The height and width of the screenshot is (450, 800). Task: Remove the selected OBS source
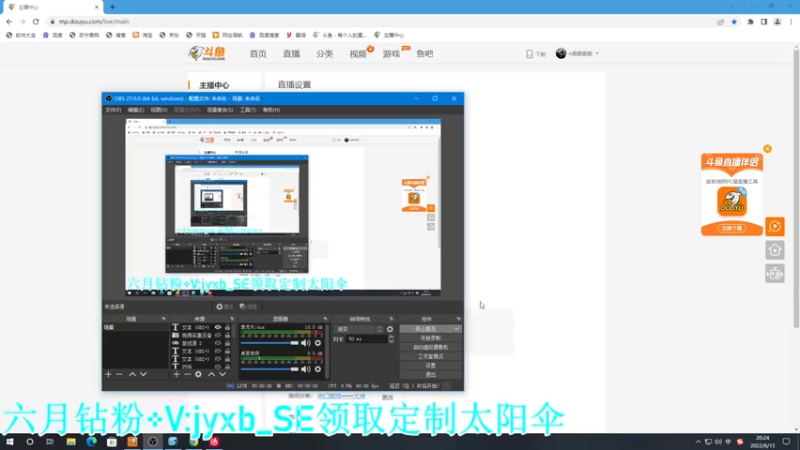pyautogui.click(x=187, y=374)
